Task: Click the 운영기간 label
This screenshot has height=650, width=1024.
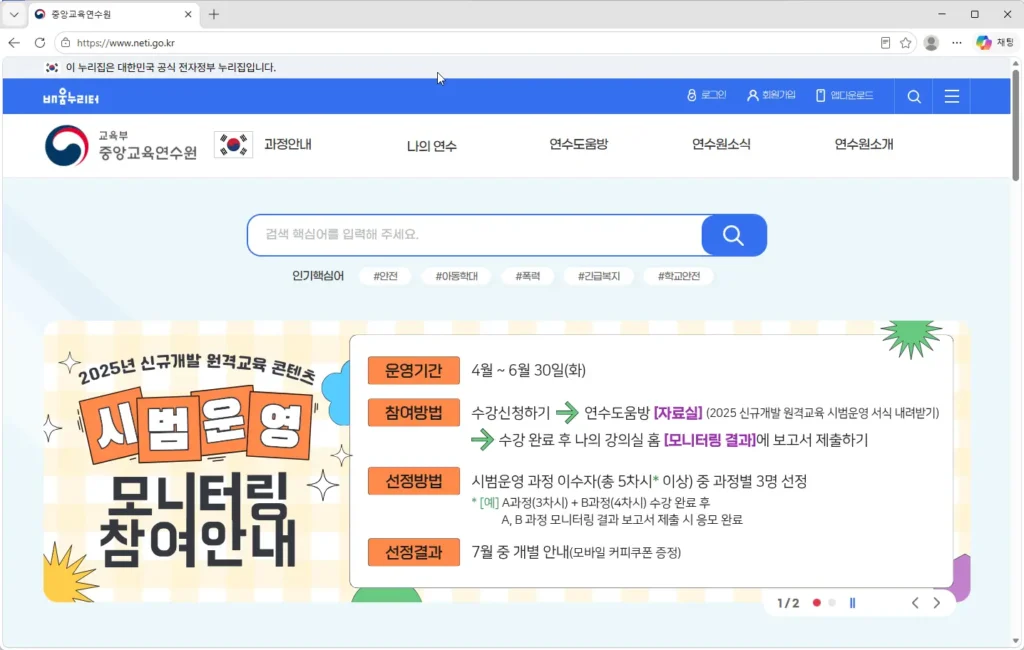Action: click(x=413, y=370)
